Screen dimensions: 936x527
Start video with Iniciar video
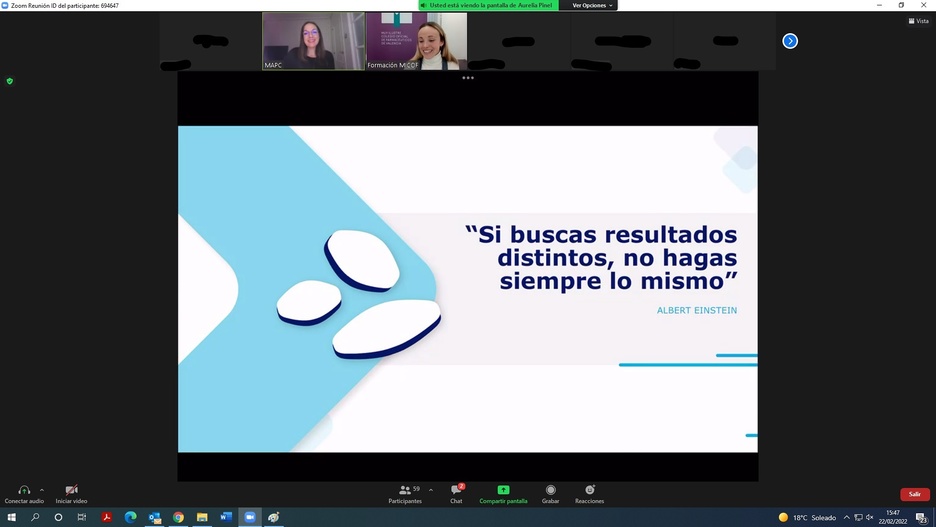(71, 490)
